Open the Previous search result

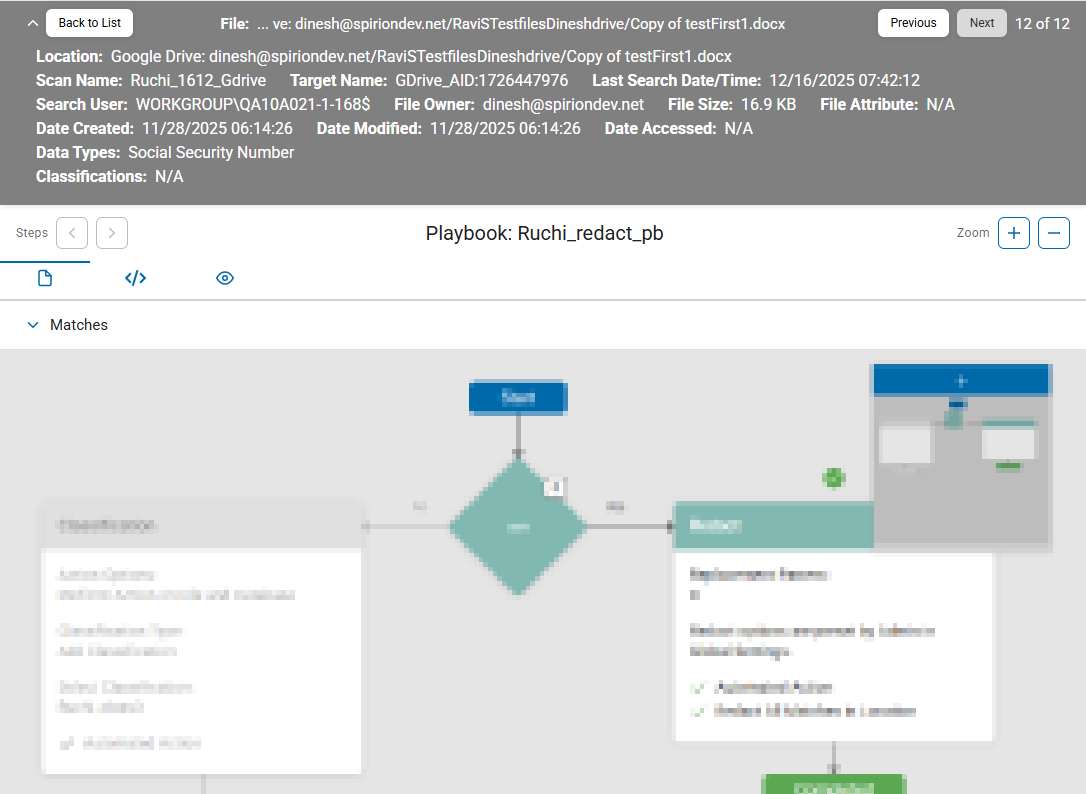(x=913, y=22)
